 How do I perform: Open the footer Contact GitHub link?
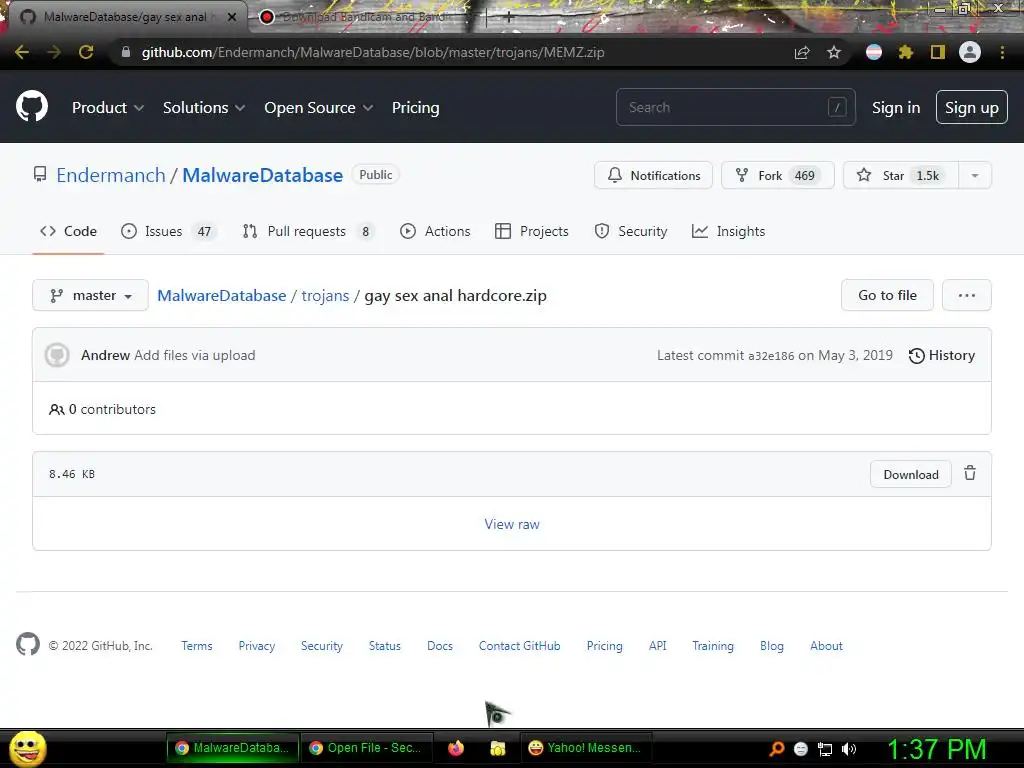coord(519,646)
